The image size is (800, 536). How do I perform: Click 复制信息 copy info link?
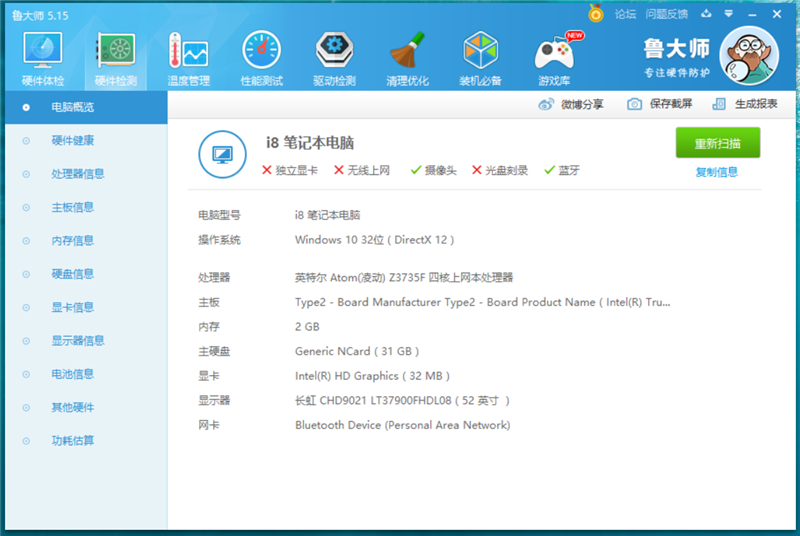pos(717,172)
